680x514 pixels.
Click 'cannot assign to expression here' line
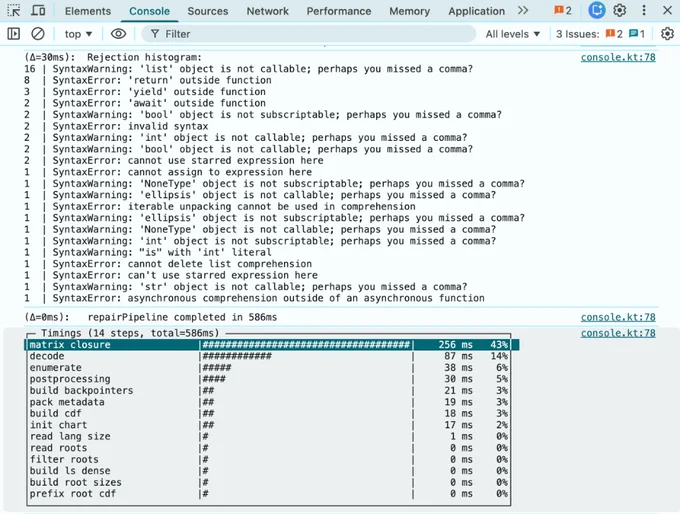[168, 172]
